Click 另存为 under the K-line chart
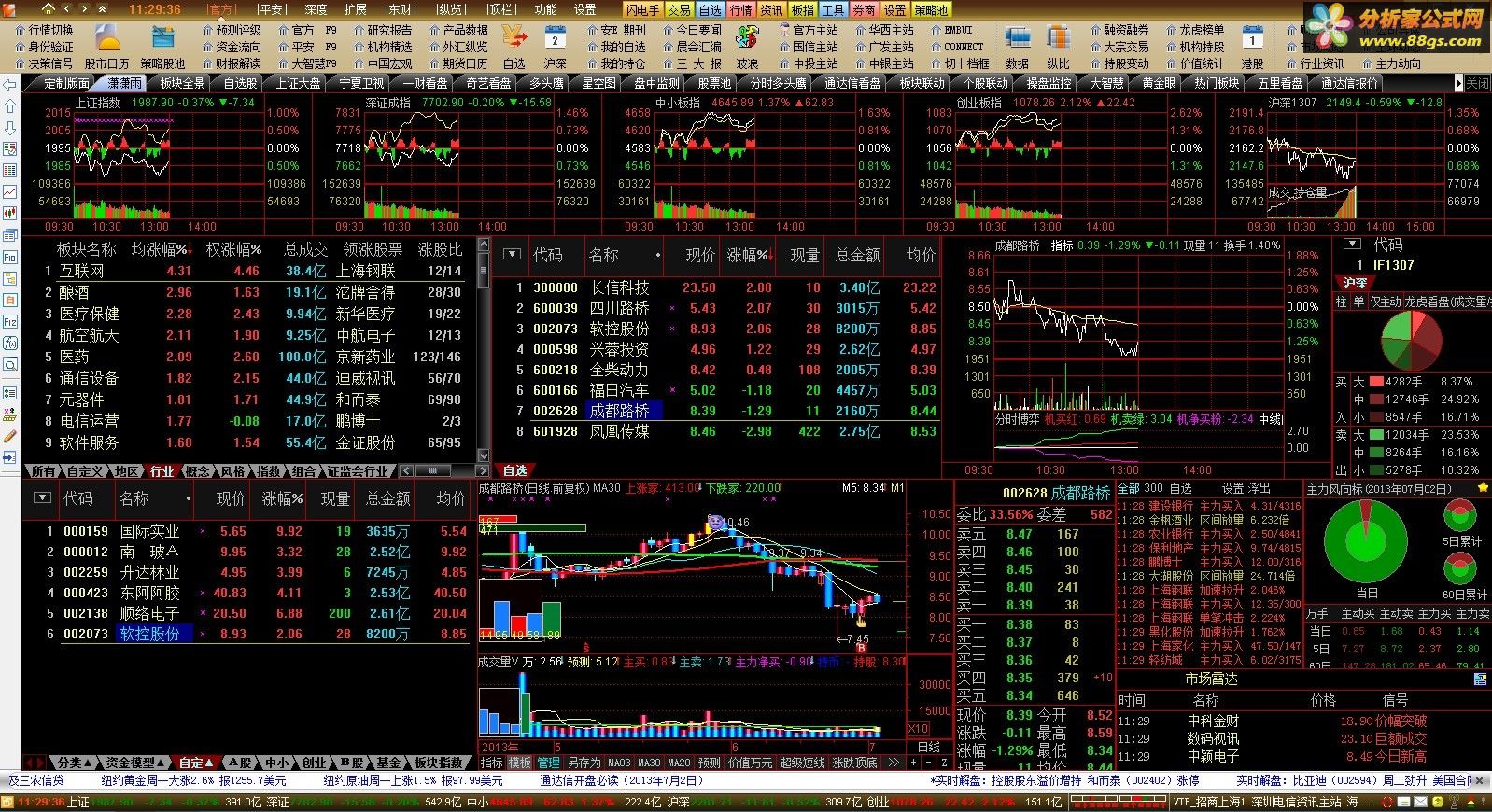Viewport: 1492px width, 812px height. coord(584,763)
